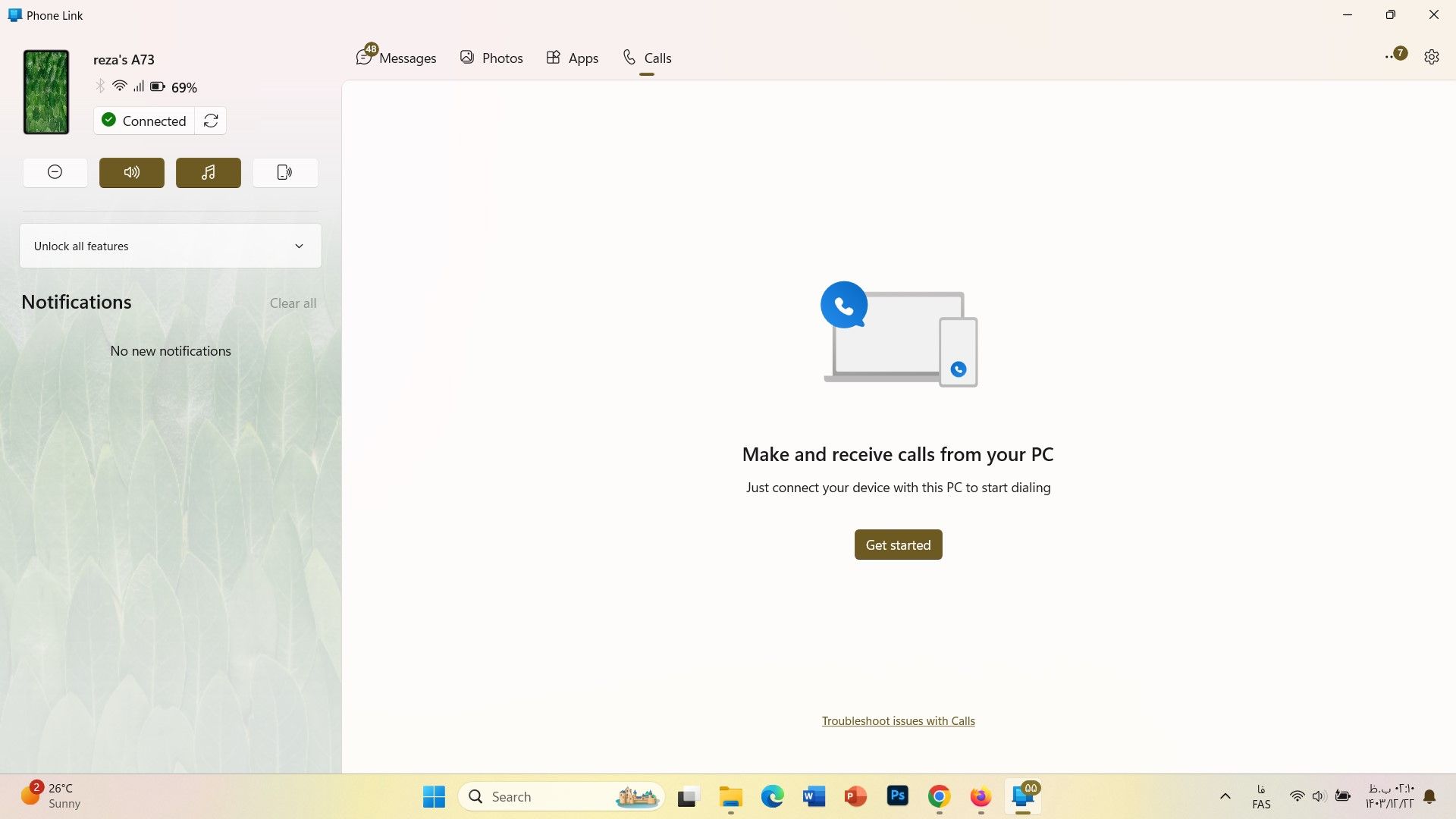The height and width of the screenshot is (819, 1456).
Task: Show hidden system tray icons
Action: 1225,796
